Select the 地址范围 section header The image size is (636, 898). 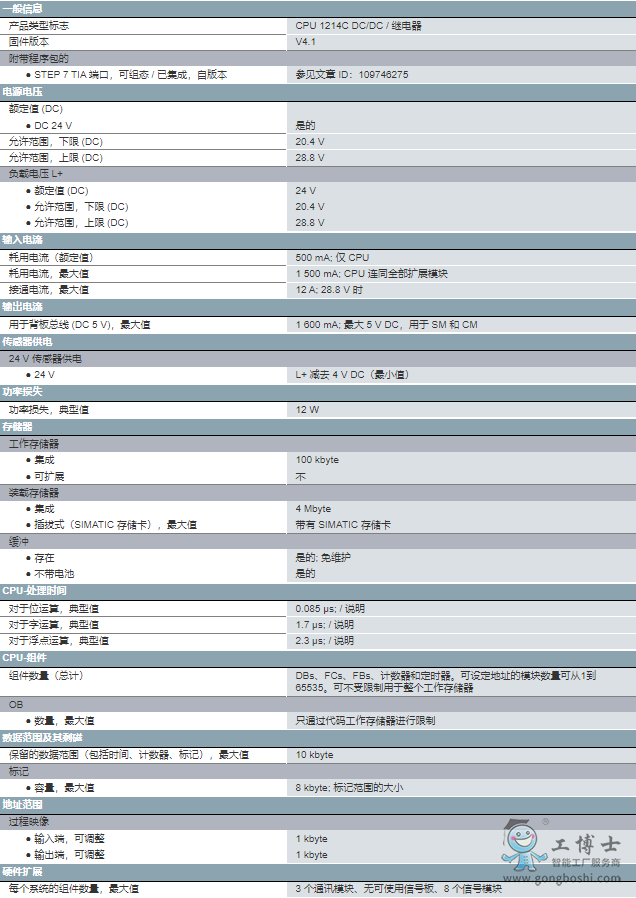[23, 804]
